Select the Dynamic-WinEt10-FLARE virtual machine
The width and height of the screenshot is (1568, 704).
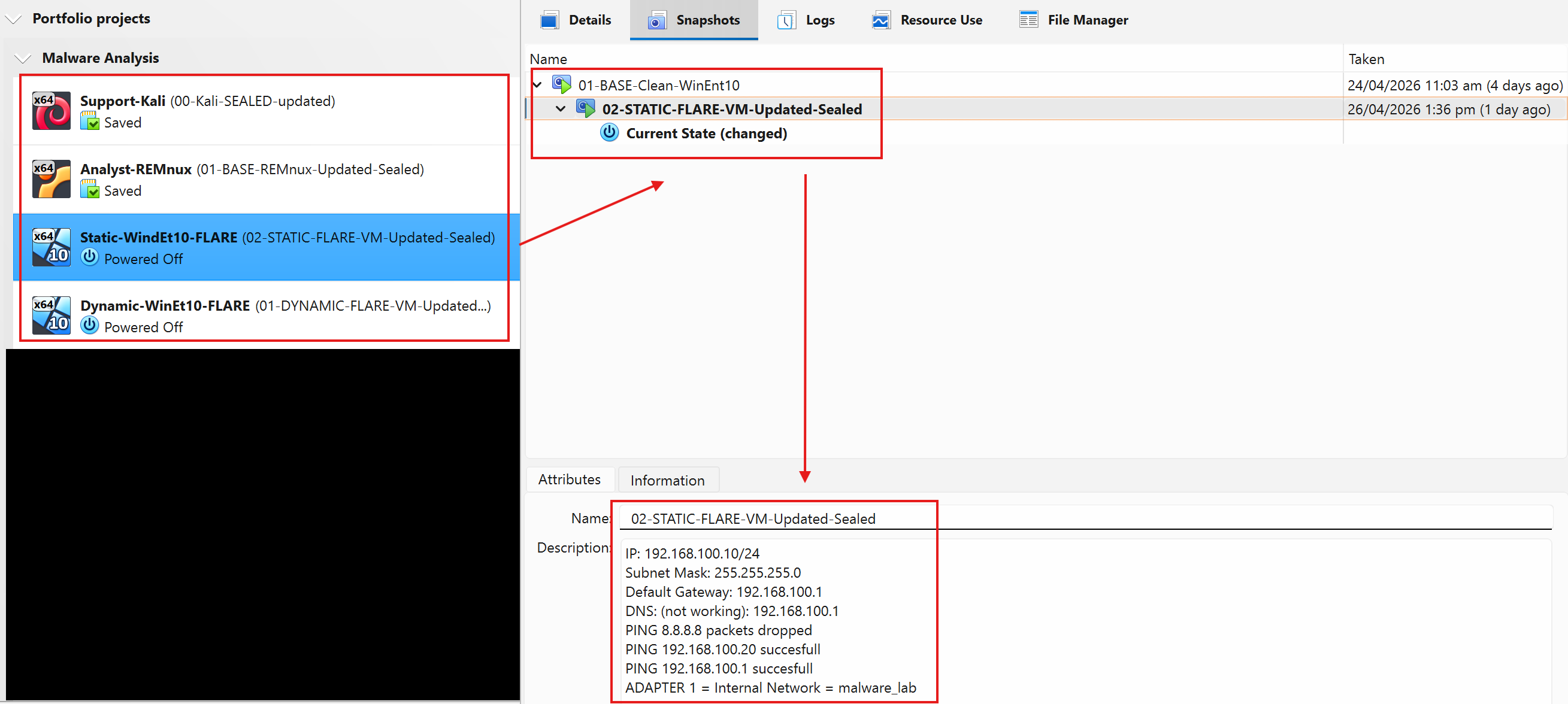(267, 315)
